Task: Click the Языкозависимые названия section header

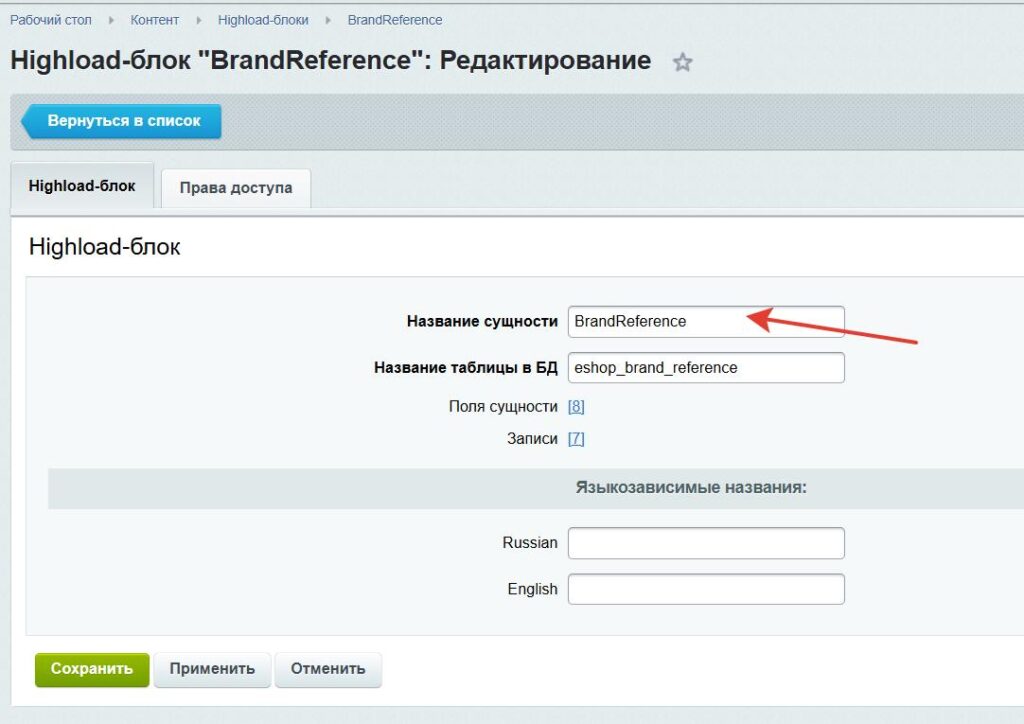Action: pos(691,488)
